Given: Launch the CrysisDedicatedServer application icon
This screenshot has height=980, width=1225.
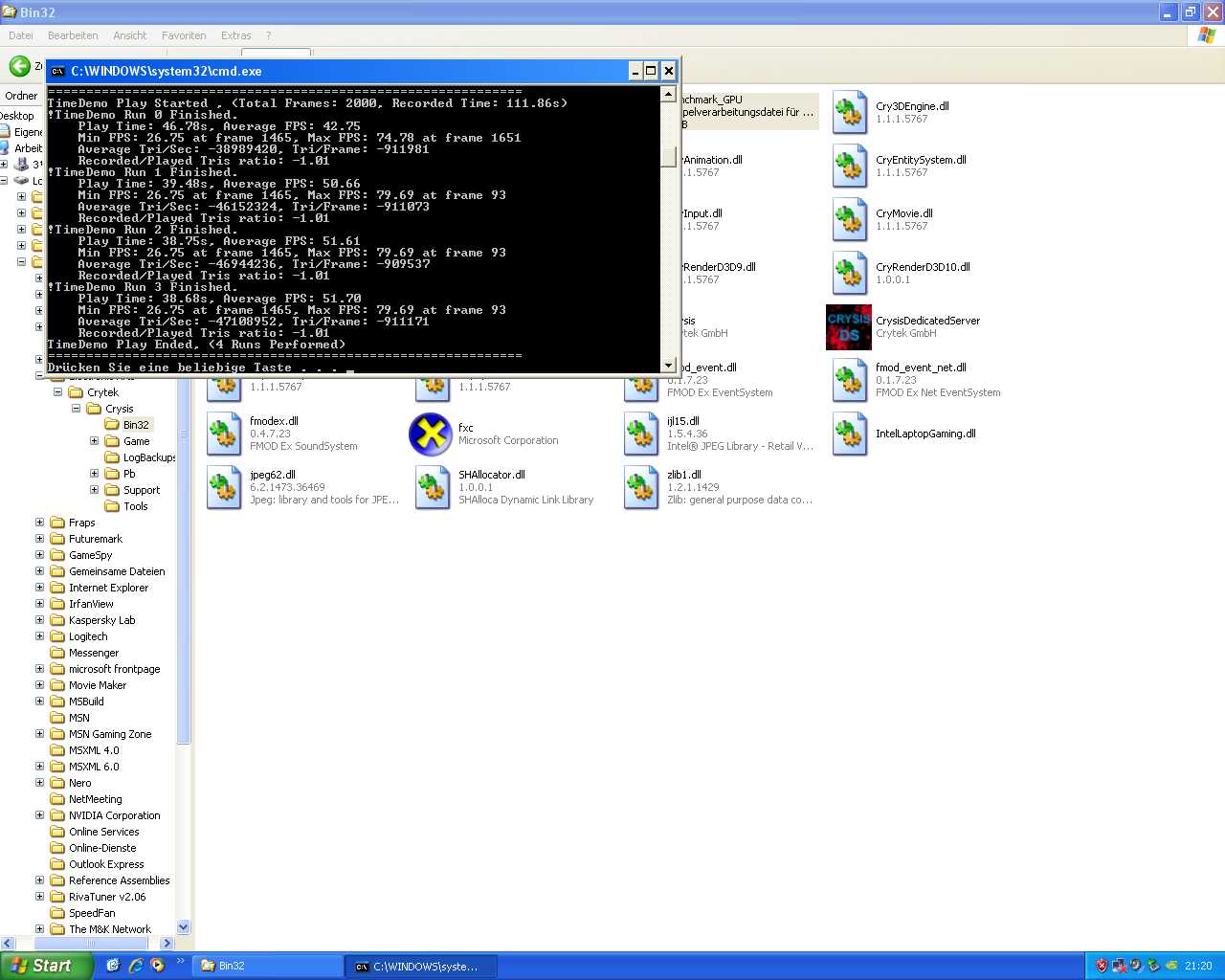Looking at the screenshot, I should pyautogui.click(x=849, y=327).
